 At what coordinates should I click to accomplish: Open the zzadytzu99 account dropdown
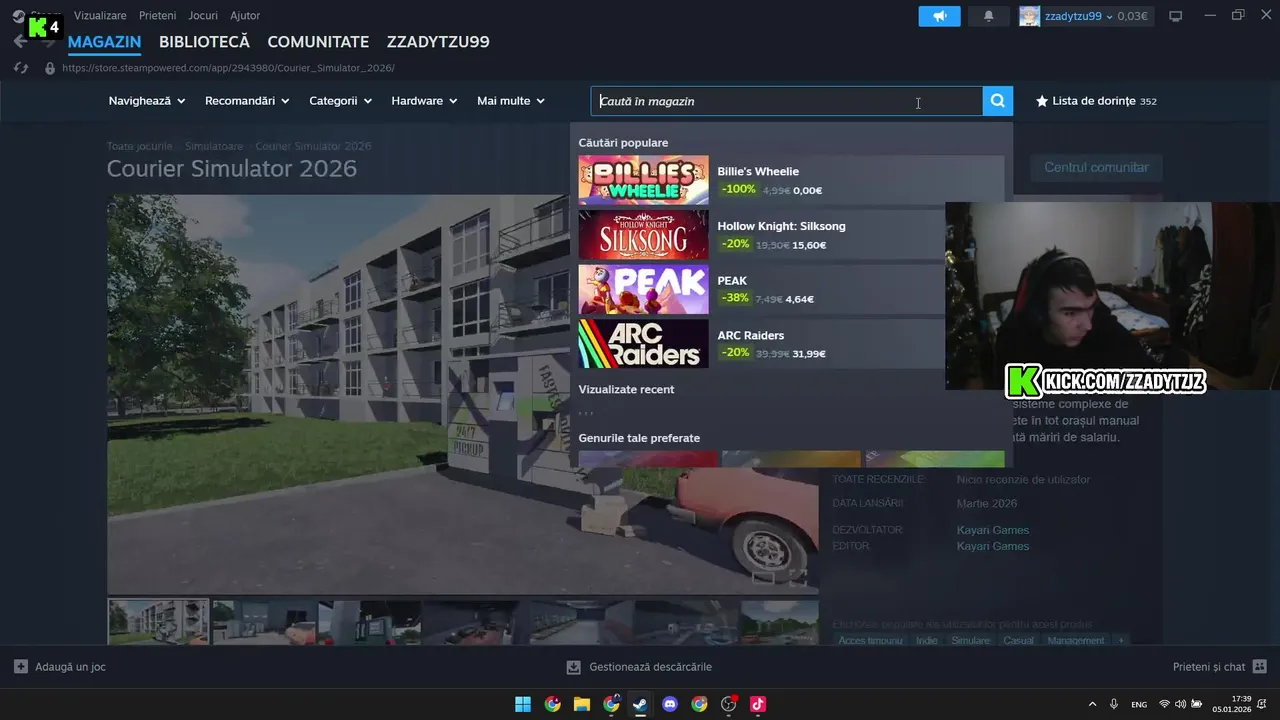tap(1079, 16)
